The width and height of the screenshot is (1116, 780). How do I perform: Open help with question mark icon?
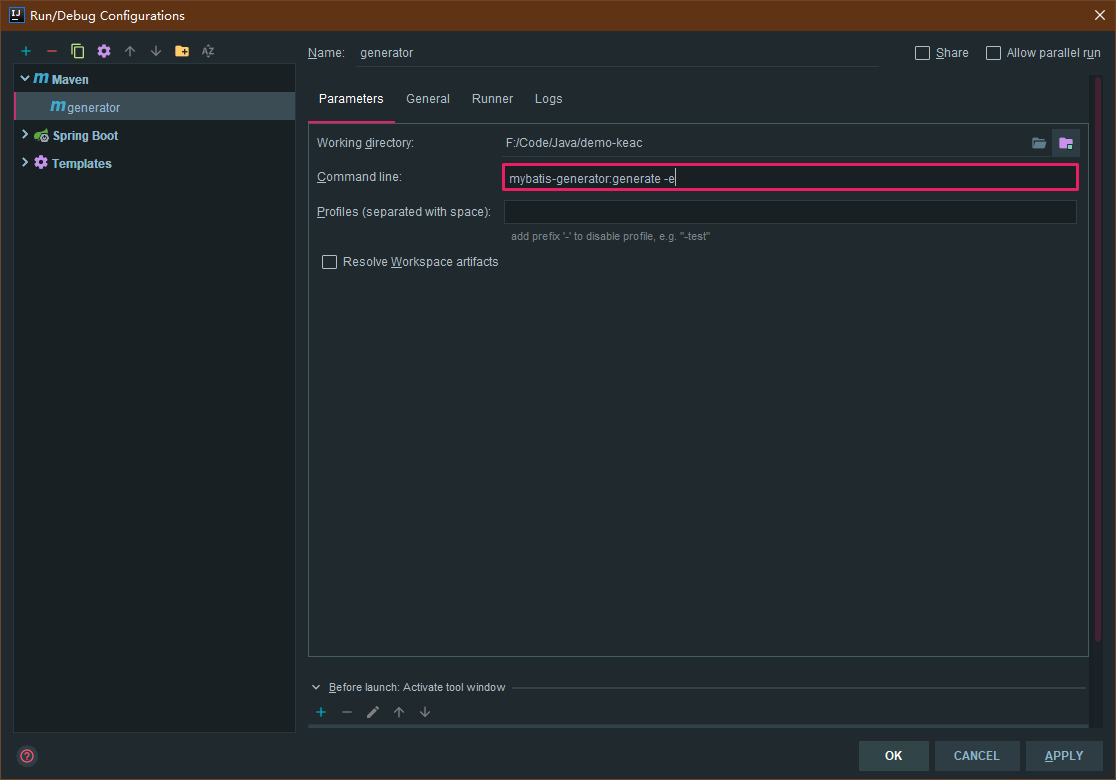[x=27, y=756]
